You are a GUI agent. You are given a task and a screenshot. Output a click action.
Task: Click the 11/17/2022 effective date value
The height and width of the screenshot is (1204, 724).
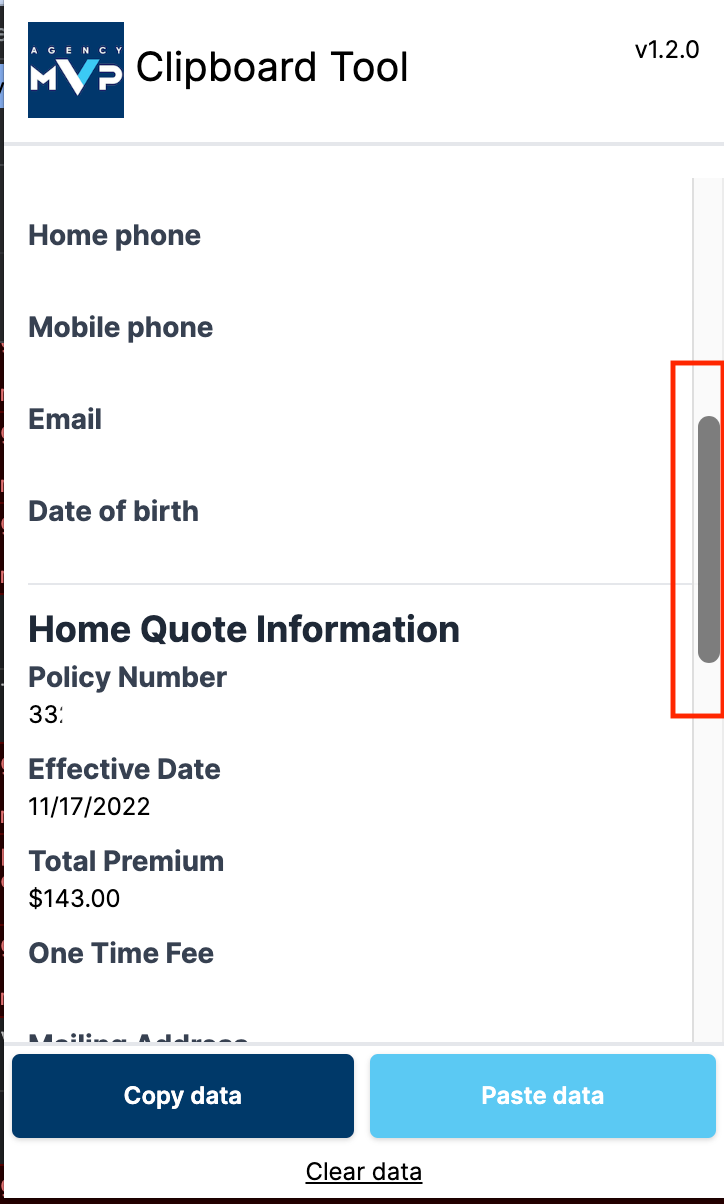click(90, 807)
